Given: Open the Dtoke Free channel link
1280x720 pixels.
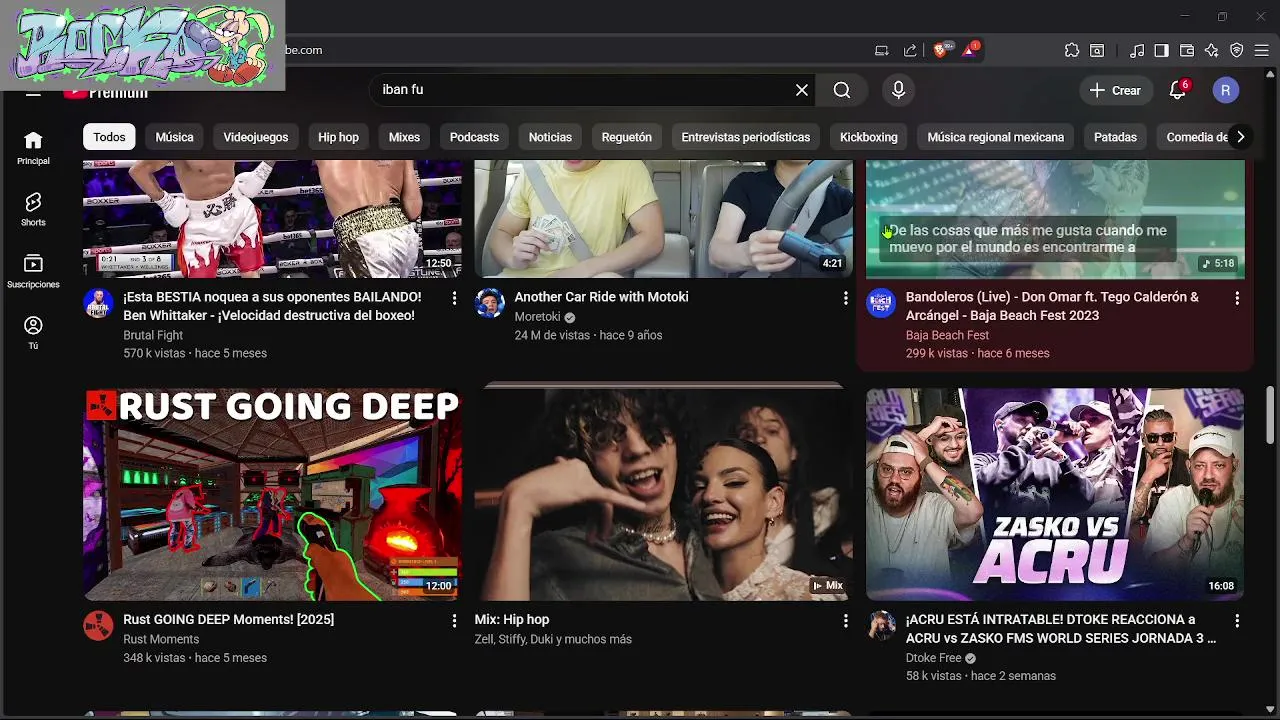Looking at the screenshot, I should [x=933, y=658].
